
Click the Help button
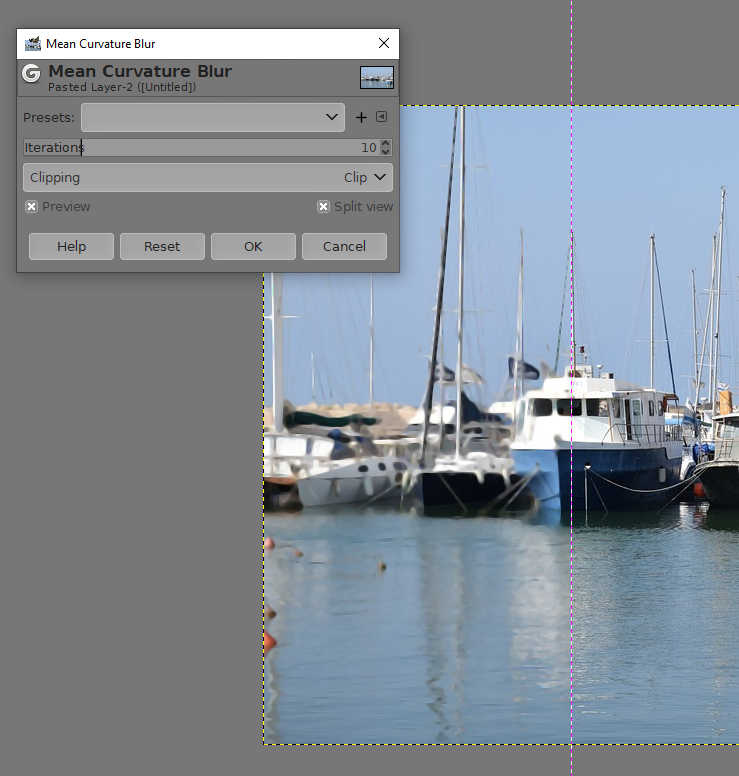(x=71, y=246)
